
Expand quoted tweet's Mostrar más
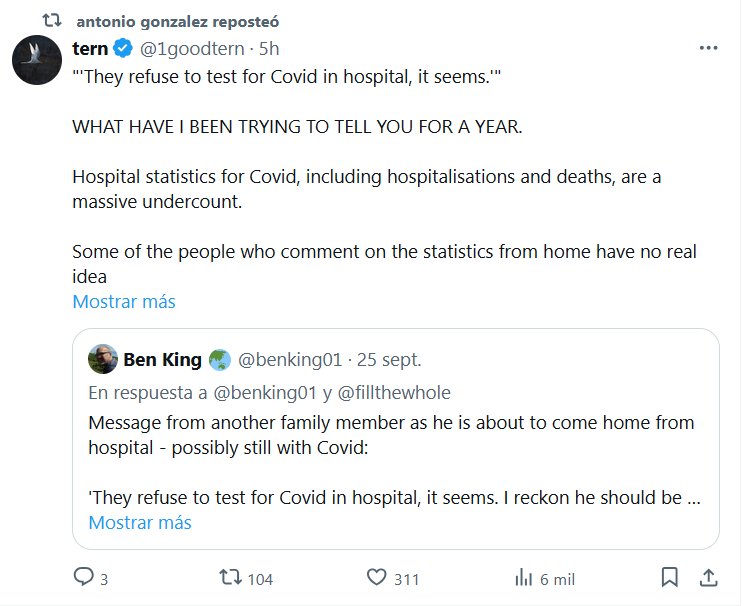139,522
